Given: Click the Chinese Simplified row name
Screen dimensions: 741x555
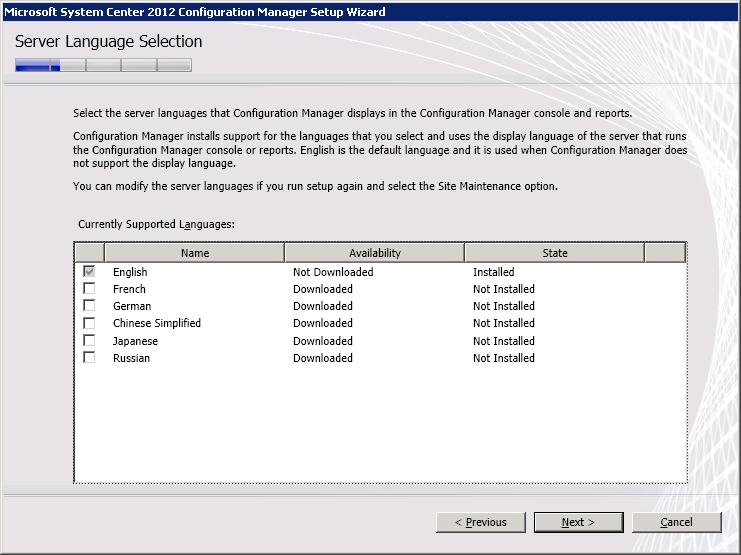Looking at the screenshot, I should [157, 323].
